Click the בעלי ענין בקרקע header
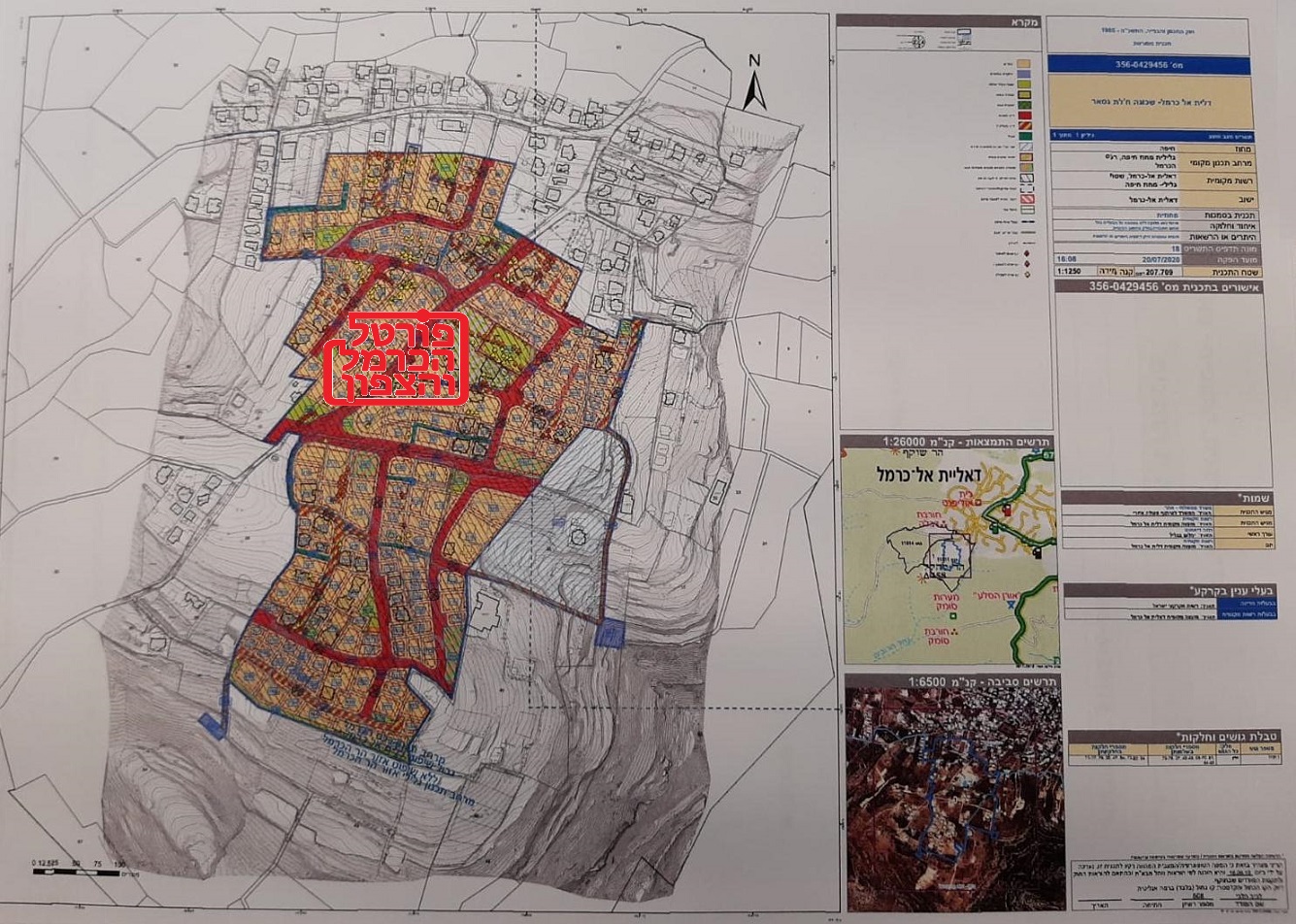1296x924 pixels. point(1177,589)
